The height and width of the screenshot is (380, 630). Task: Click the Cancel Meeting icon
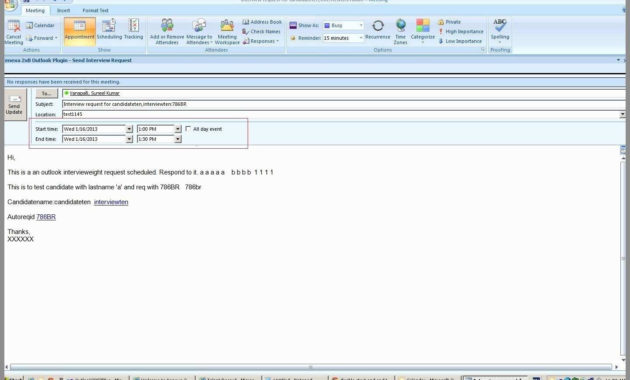click(x=14, y=32)
